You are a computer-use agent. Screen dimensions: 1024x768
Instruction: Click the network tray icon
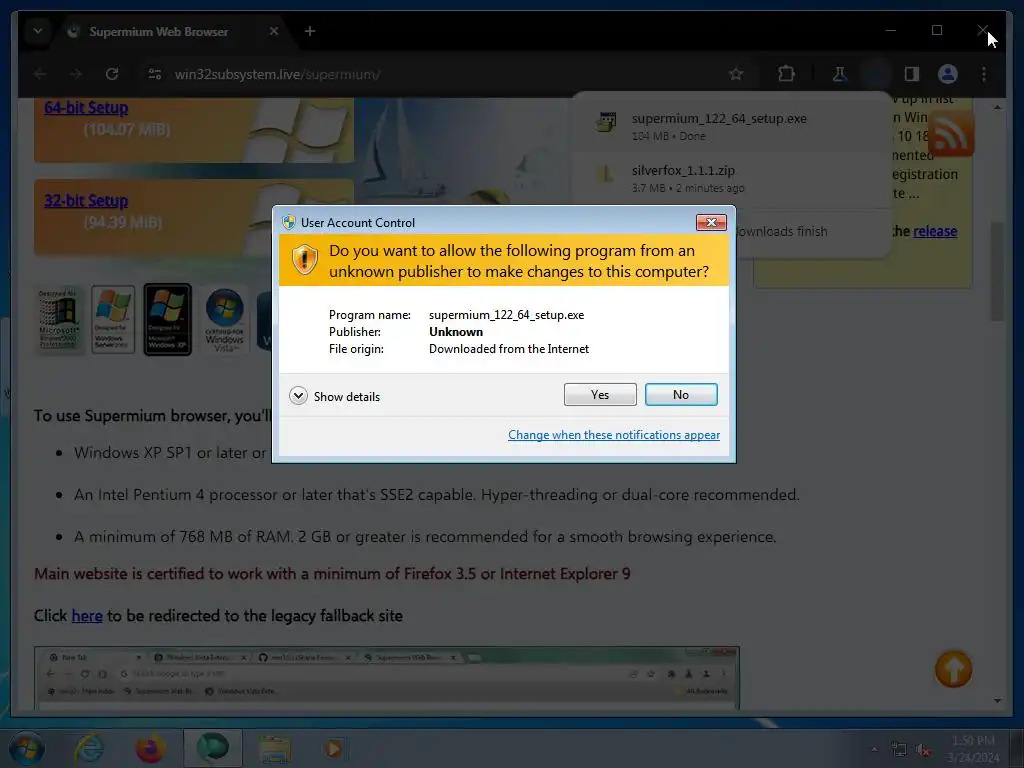click(x=899, y=750)
